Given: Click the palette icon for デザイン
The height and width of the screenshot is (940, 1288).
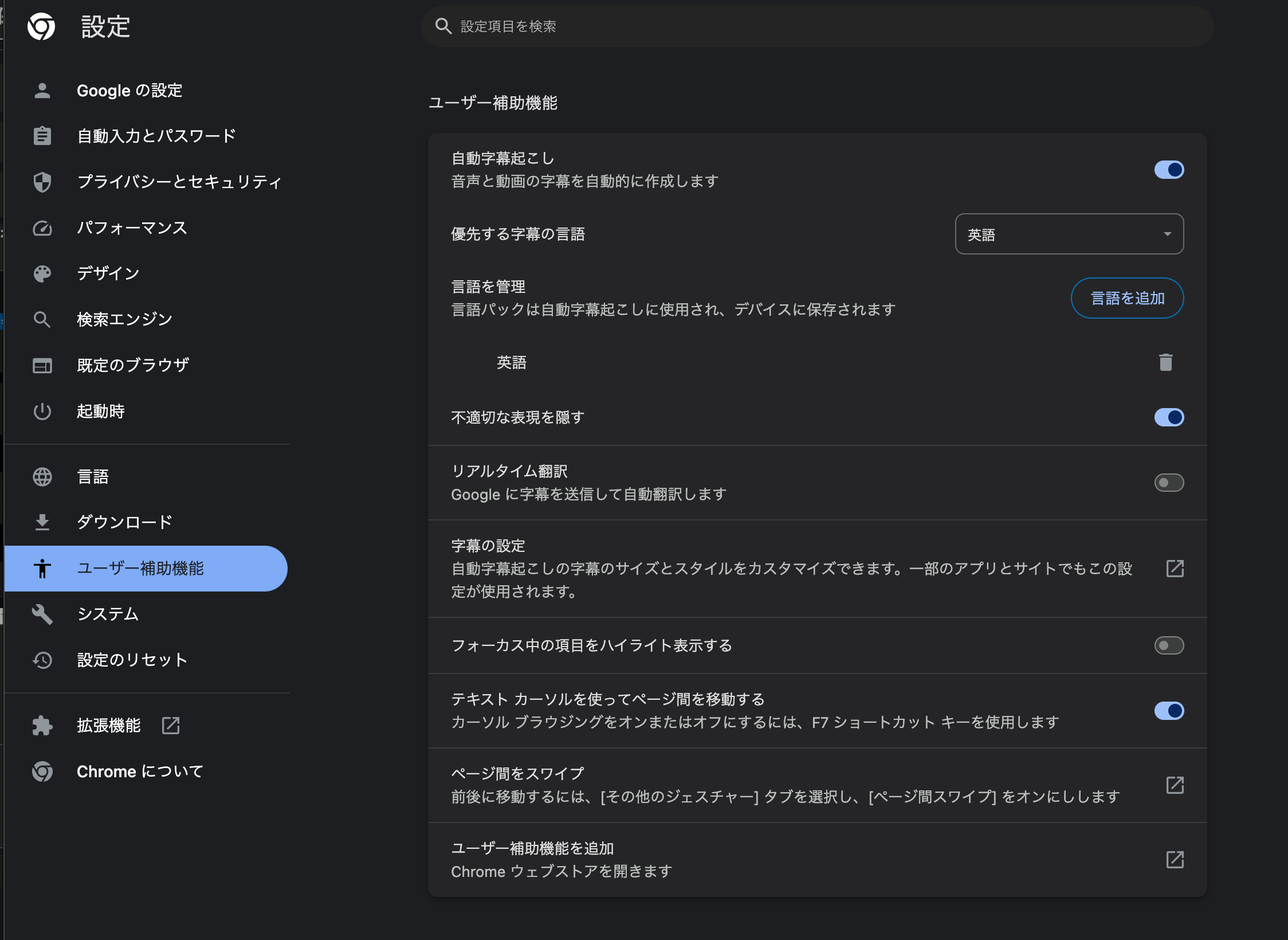Looking at the screenshot, I should [42, 273].
